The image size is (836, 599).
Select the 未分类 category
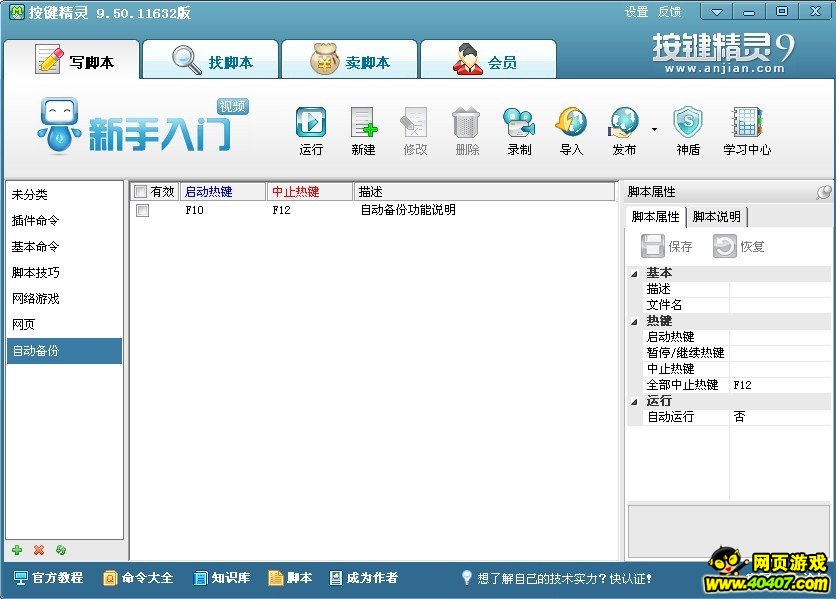pyautogui.click(x=64, y=195)
